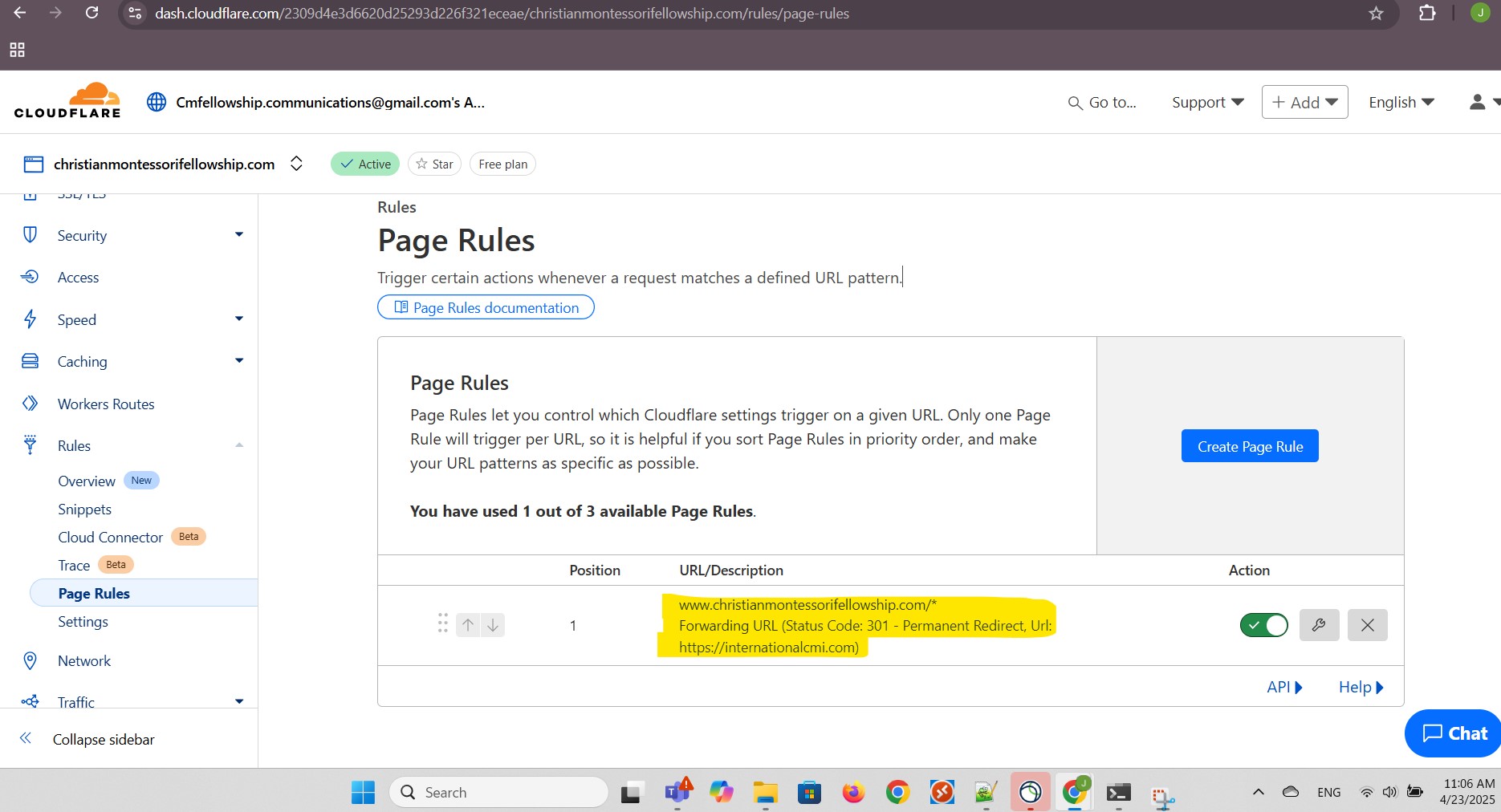Open Cloud Connector in the sidebar
The width and height of the screenshot is (1501, 812).
pos(110,537)
